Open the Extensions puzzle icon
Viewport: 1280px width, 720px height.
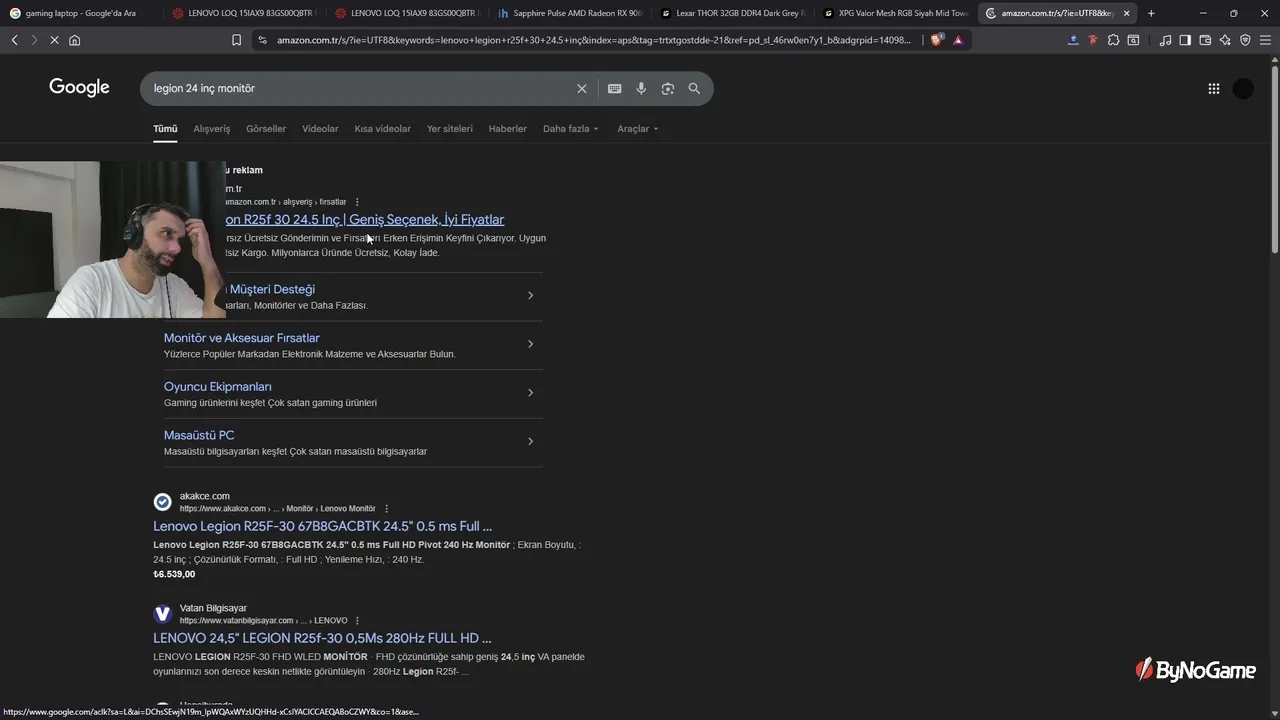(x=1113, y=40)
